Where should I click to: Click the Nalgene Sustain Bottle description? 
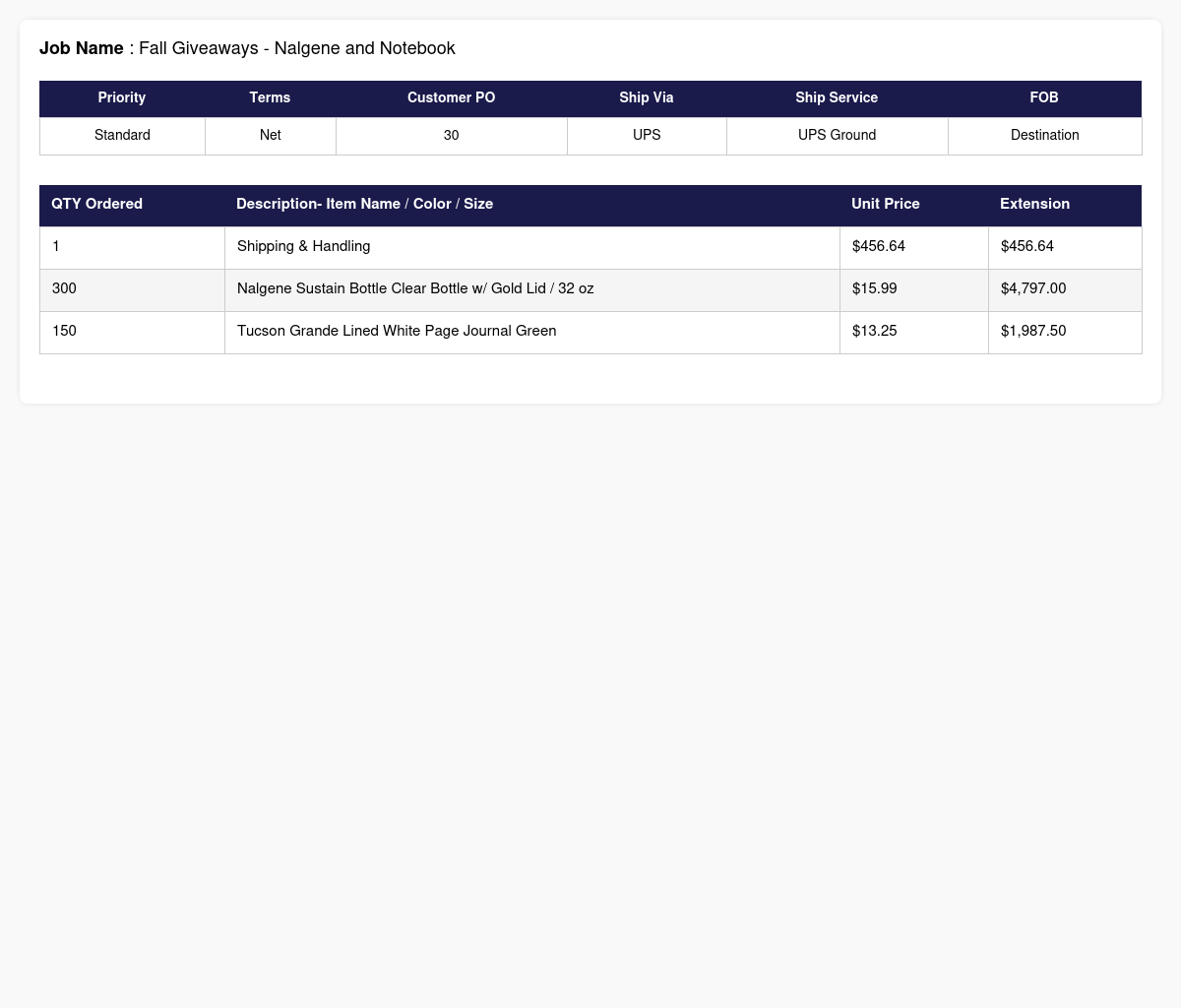point(531,289)
